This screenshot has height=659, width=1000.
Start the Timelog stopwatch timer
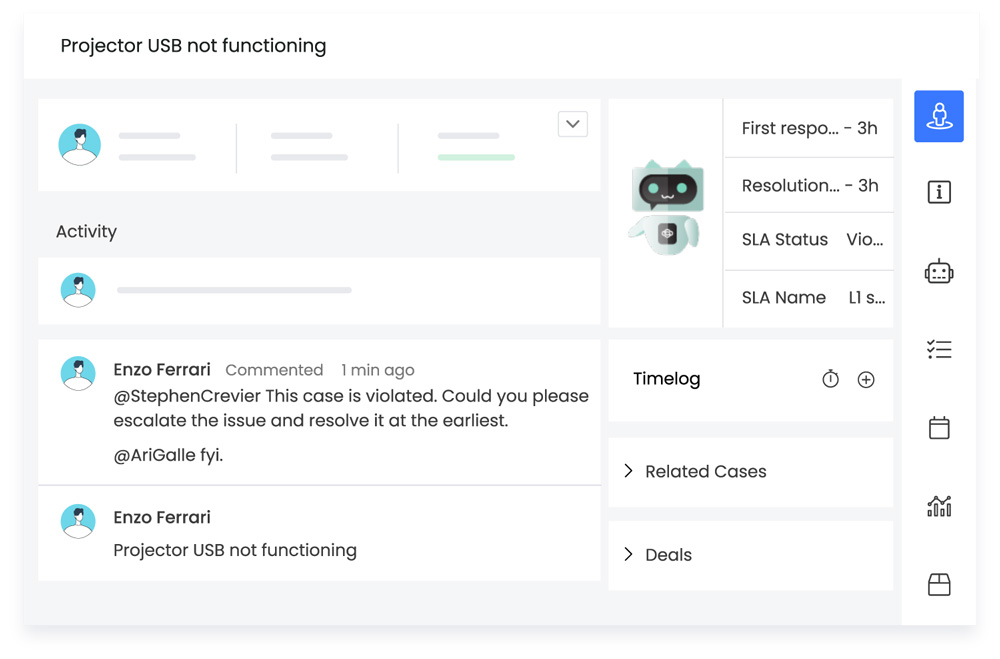pos(830,379)
